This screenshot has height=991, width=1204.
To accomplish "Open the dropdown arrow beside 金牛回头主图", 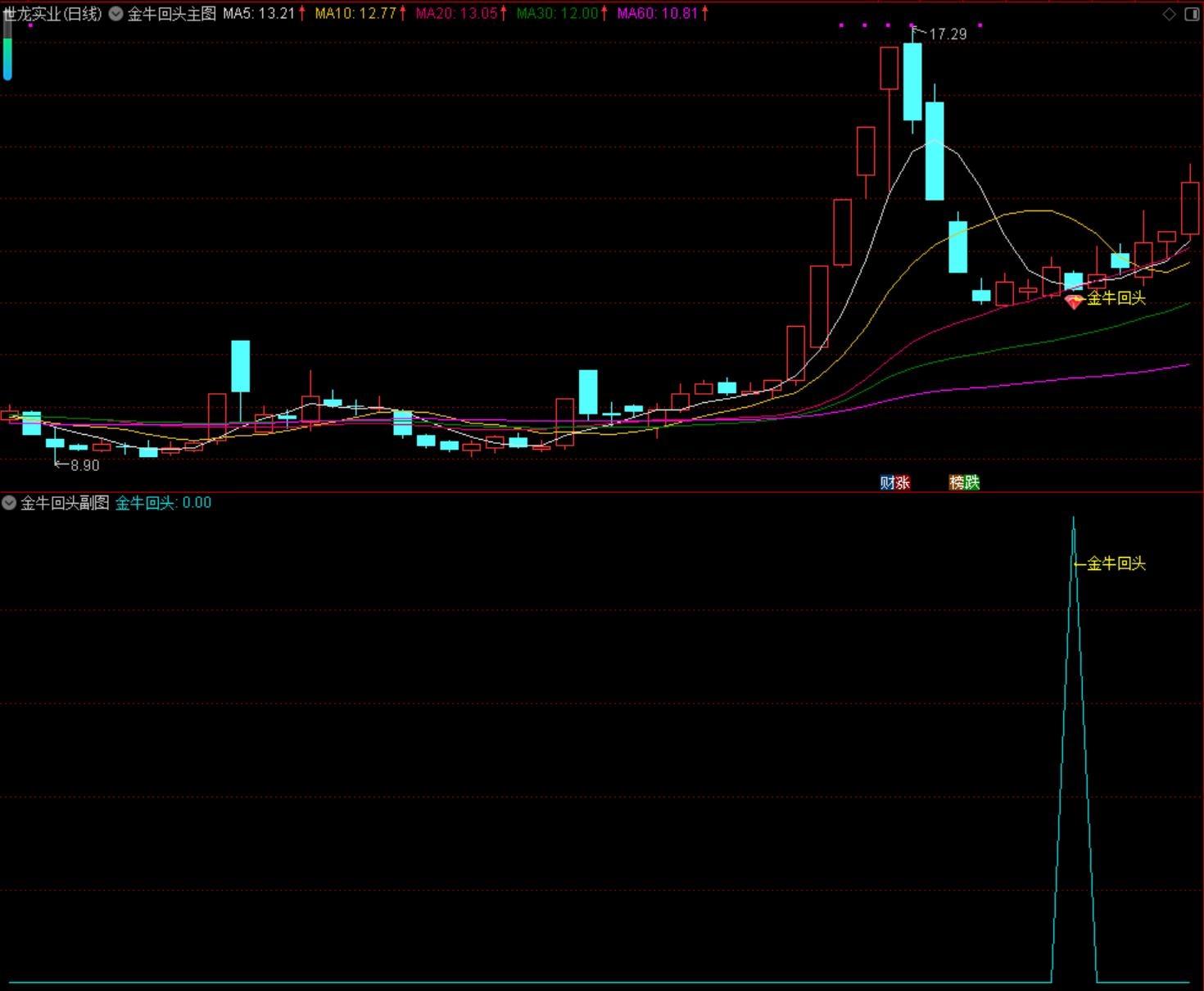I will coord(115,14).
